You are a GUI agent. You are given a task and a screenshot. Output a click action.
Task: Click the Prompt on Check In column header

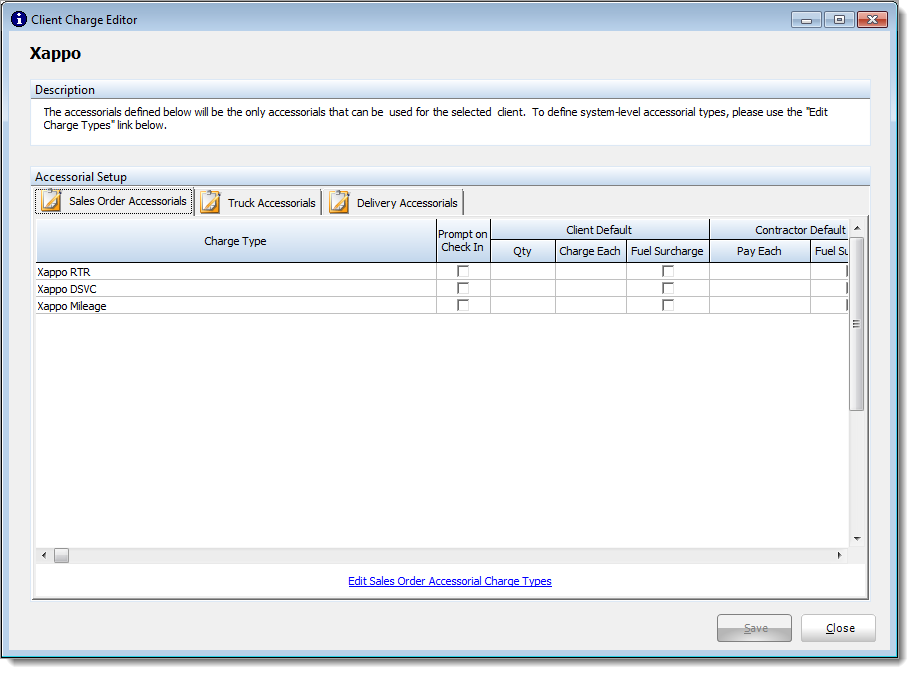point(463,241)
